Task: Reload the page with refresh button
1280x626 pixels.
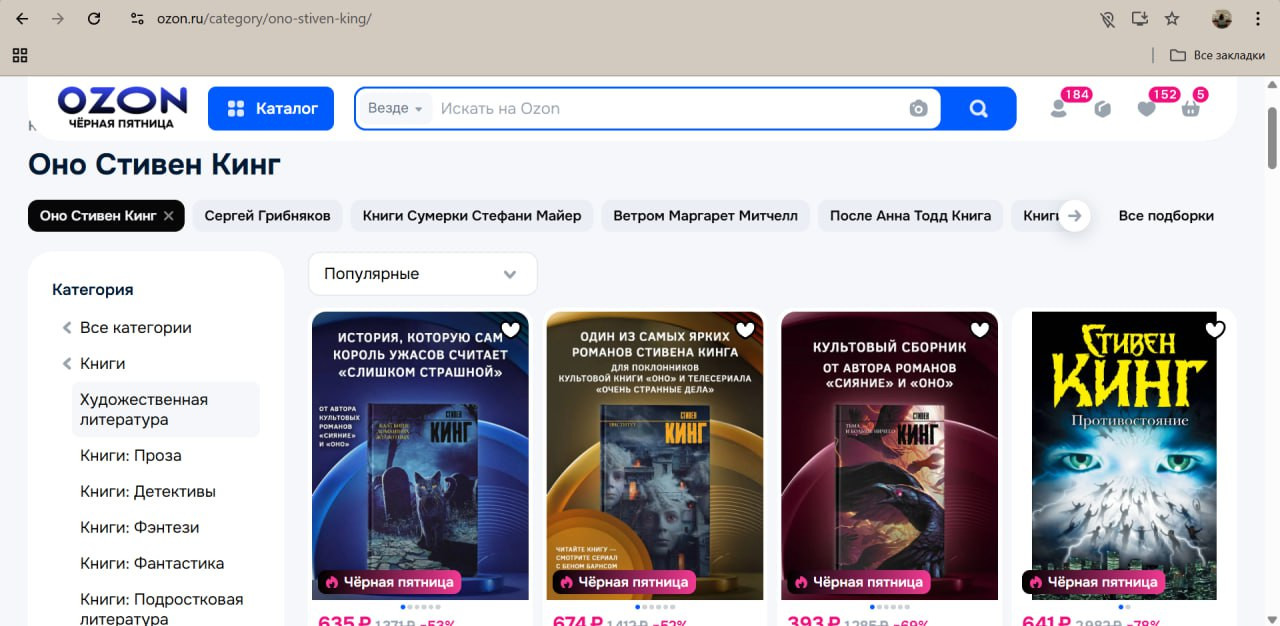Action: [94, 19]
